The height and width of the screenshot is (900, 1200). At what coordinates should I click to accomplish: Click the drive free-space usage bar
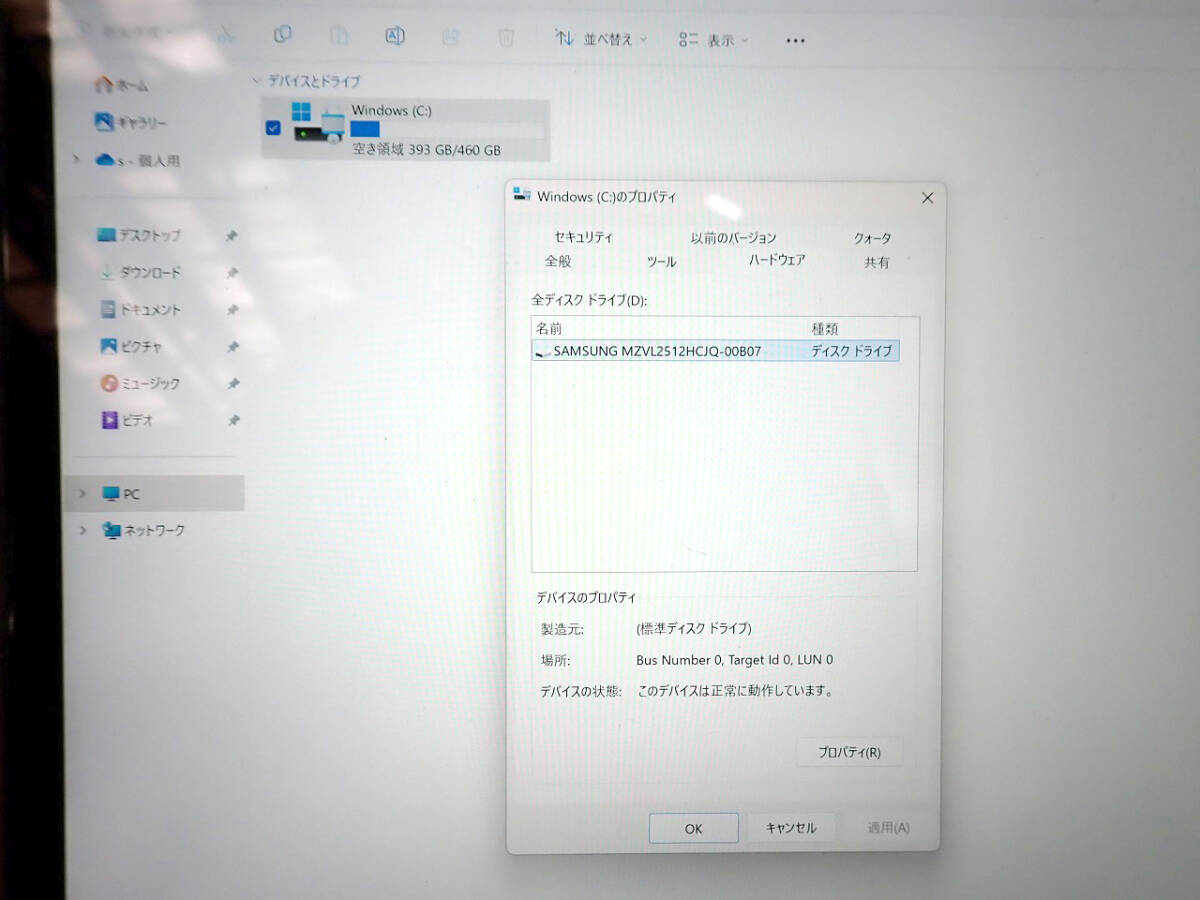[448, 130]
